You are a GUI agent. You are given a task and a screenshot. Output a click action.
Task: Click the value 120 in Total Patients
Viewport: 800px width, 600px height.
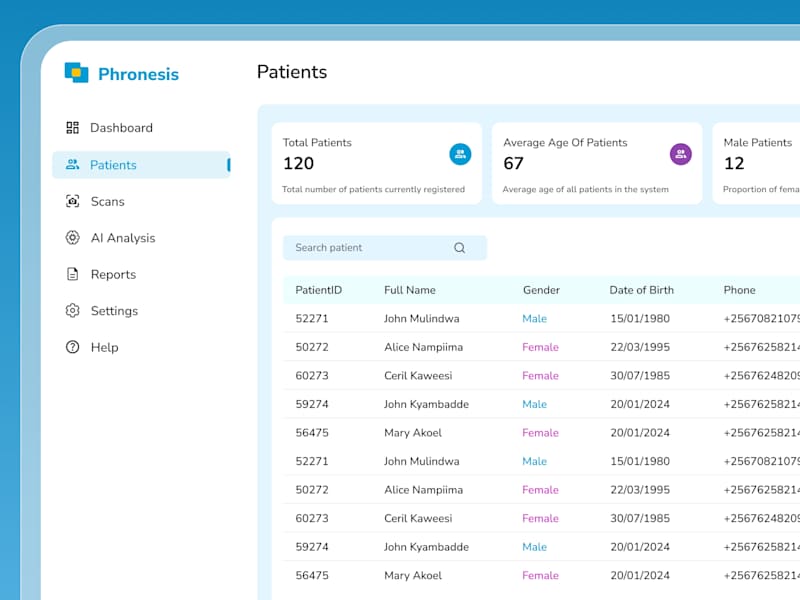[x=298, y=163]
